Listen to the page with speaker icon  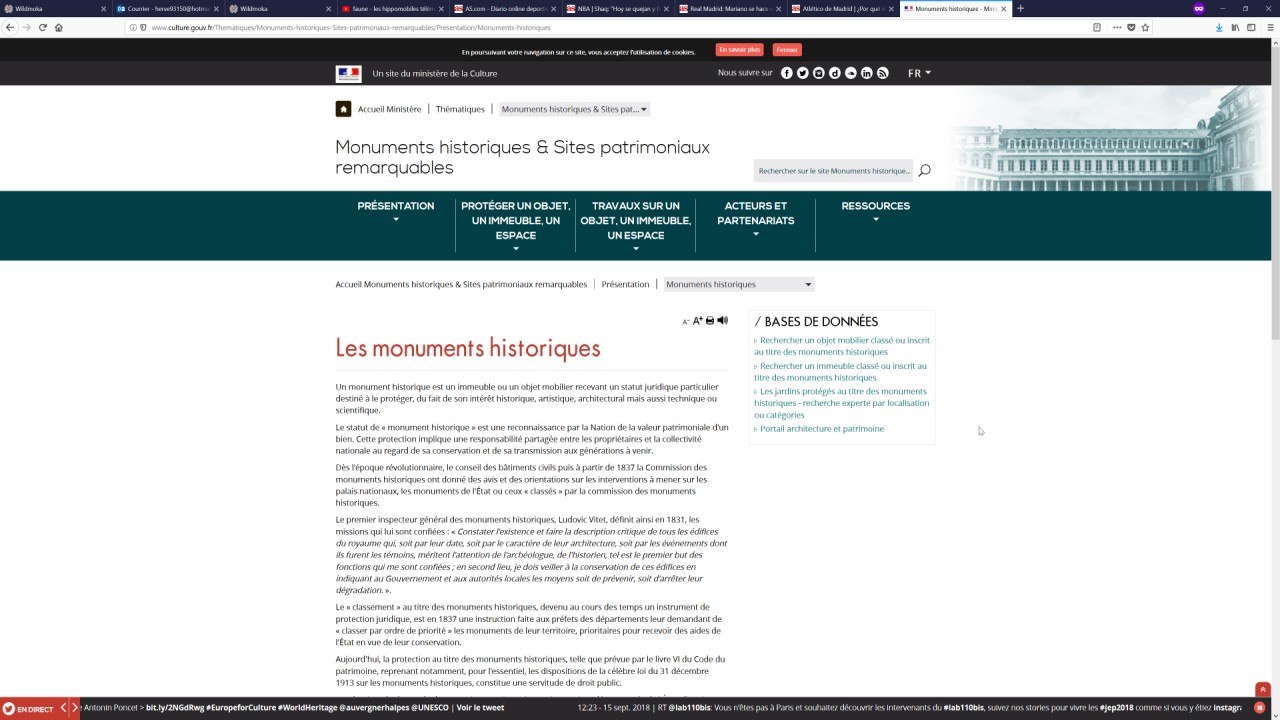(x=723, y=320)
